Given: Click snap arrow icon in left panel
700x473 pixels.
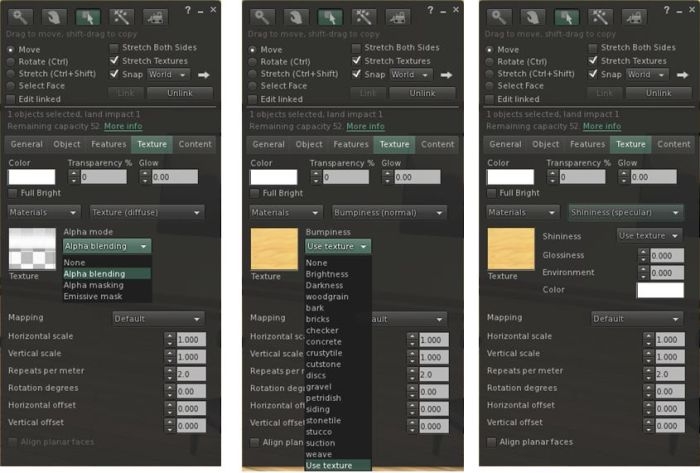Looking at the screenshot, I should point(204,75).
